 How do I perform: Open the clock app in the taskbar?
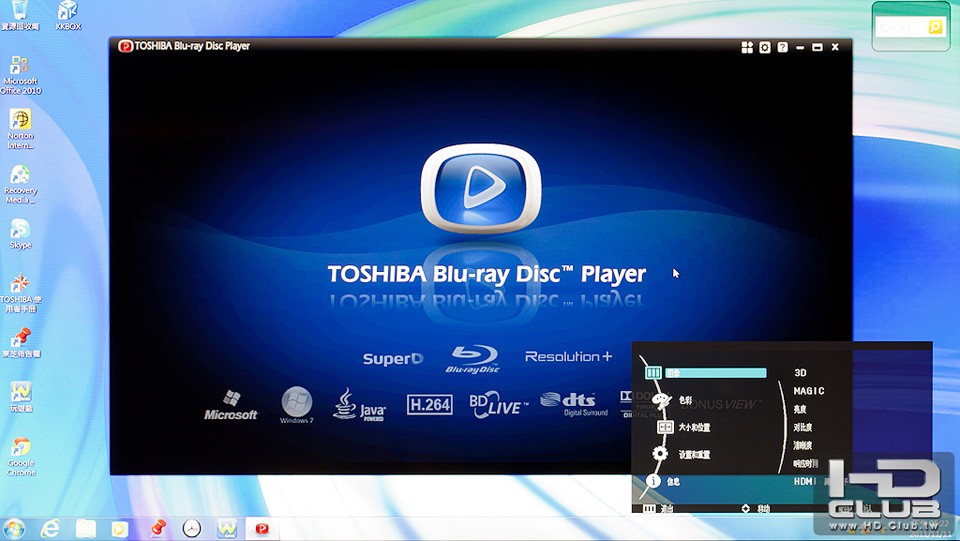tap(192, 528)
